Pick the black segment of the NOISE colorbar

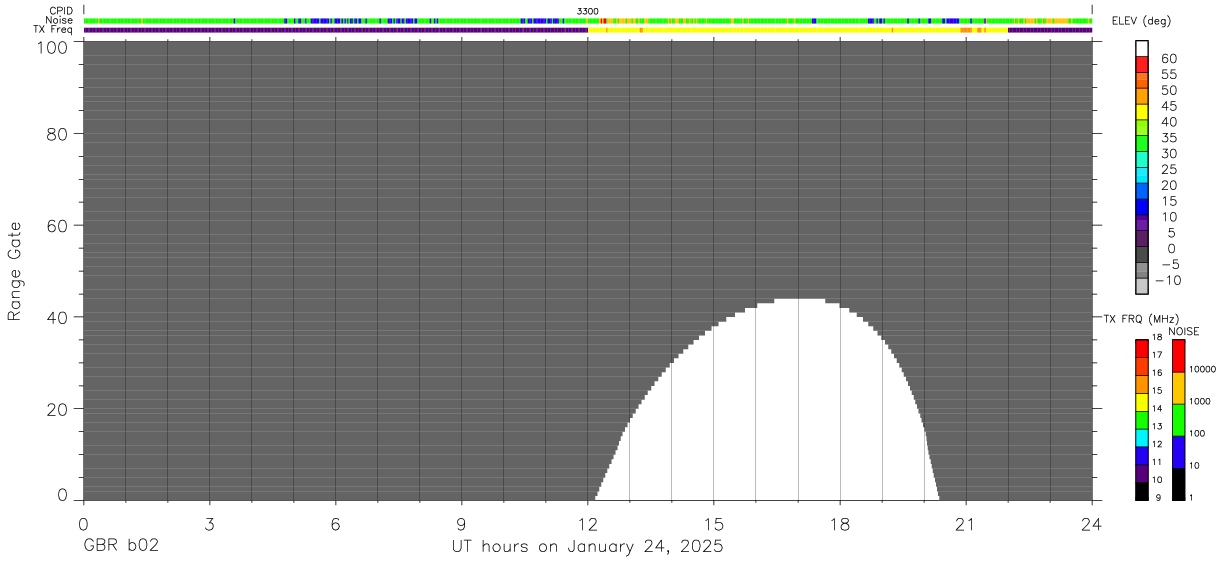tap(1178, 484)
